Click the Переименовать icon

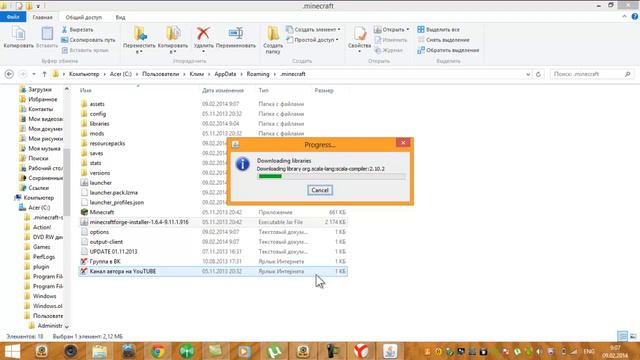tap(236, 33)
